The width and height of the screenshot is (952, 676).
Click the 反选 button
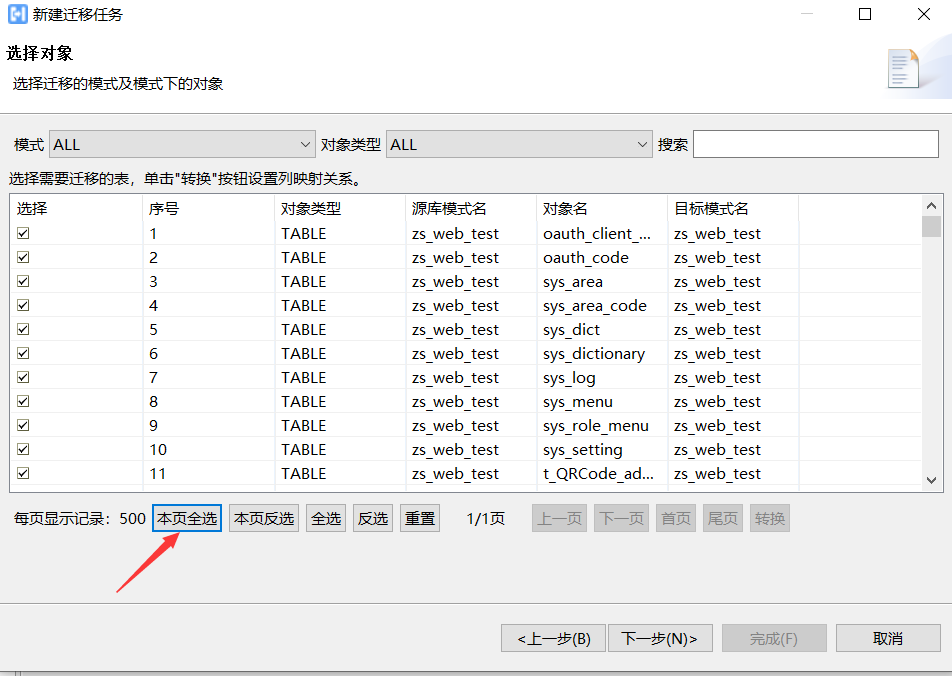[372, 518]
